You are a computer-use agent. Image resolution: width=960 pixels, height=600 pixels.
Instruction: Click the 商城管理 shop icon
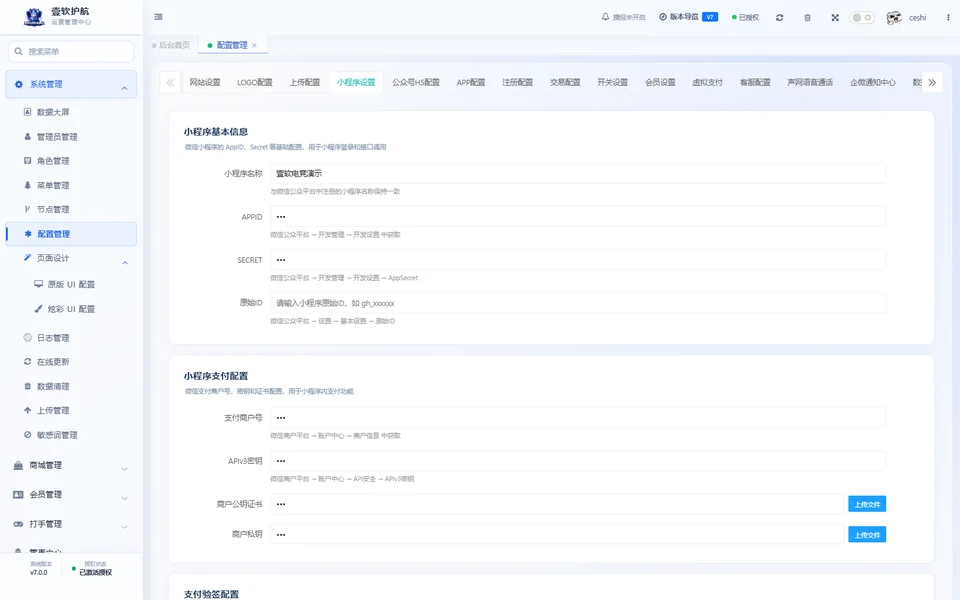click(18, 465)
